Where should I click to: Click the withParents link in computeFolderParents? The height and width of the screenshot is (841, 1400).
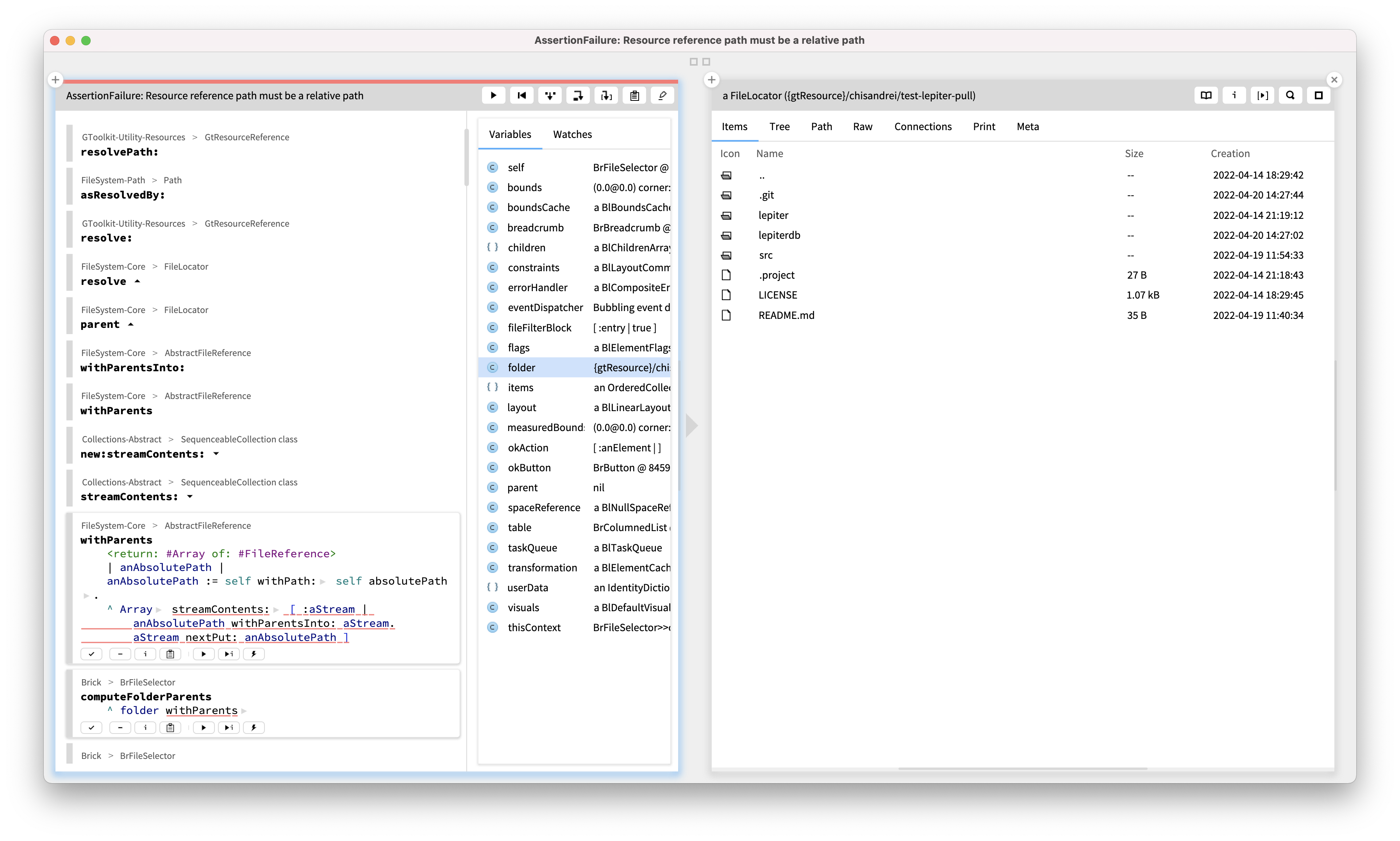tap(200, 710)
